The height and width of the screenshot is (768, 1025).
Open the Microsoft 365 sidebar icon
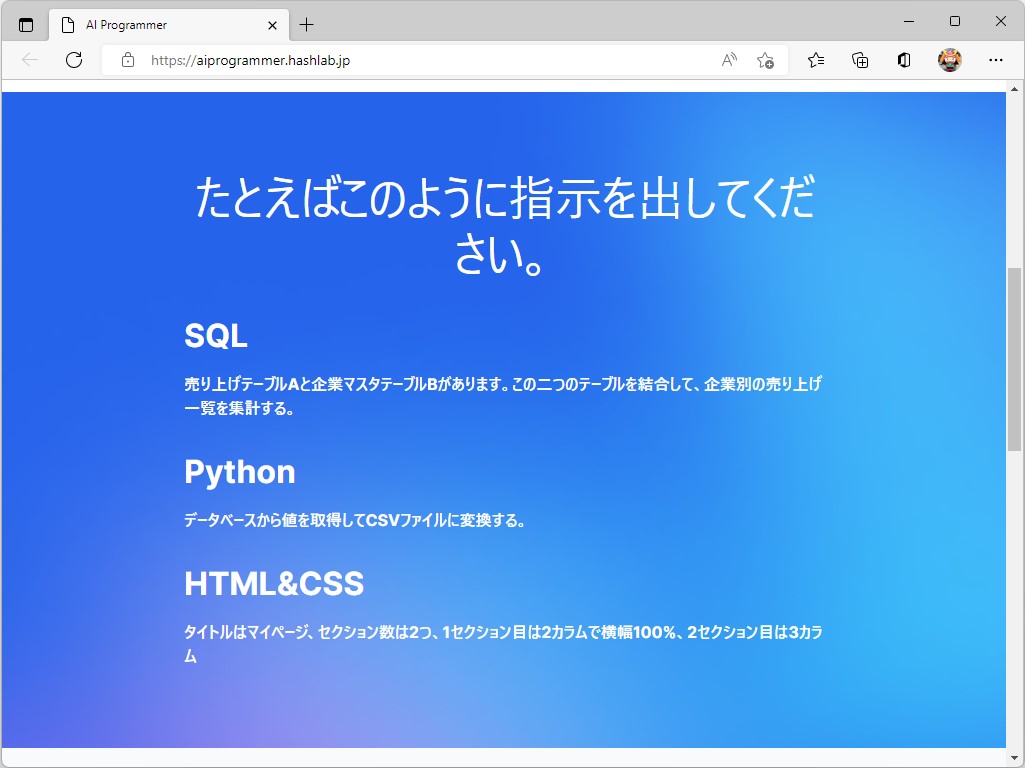pyautogui.click(x=903, y=61)
